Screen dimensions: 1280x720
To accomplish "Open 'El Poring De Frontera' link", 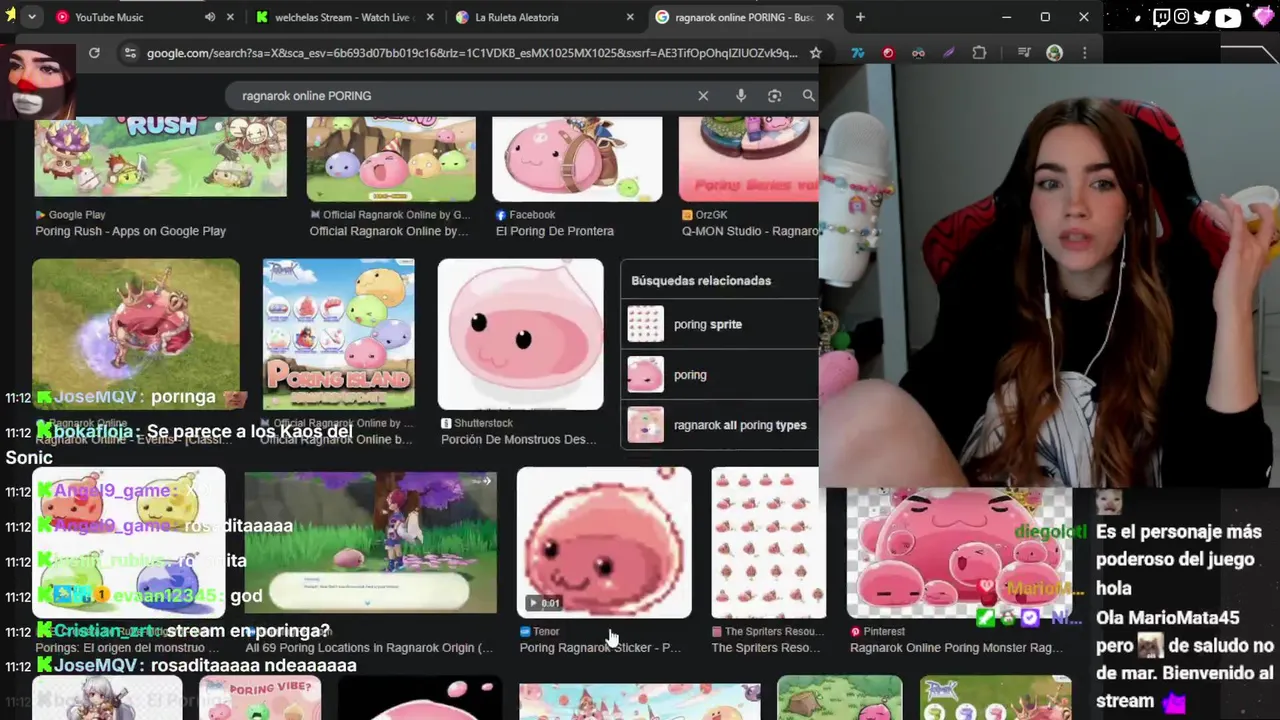I will point(555,231).
